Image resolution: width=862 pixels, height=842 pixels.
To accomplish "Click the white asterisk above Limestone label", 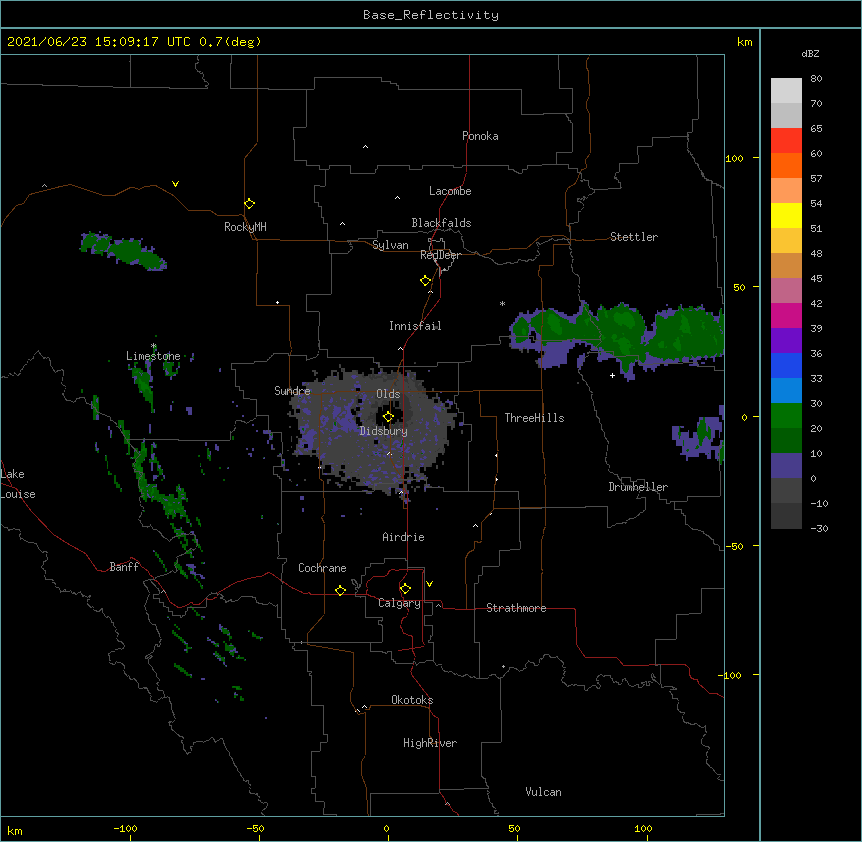I will [153, 346].
